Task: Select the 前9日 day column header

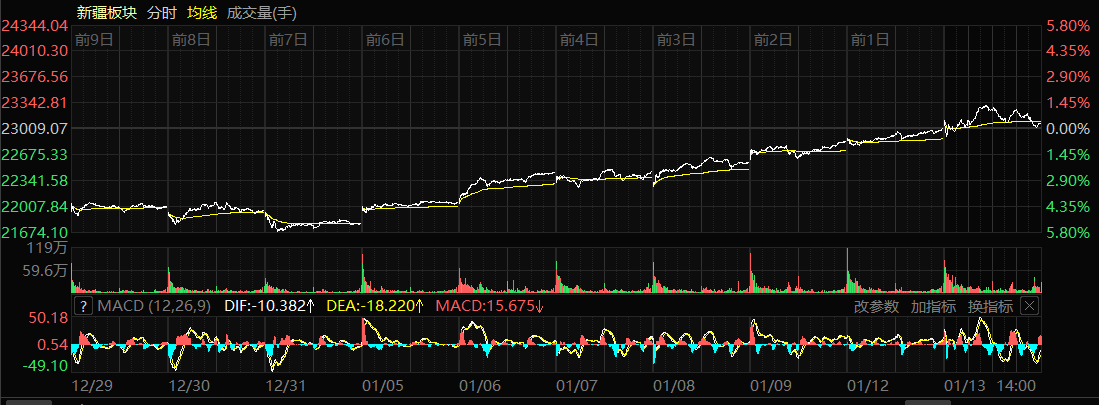Action: click(93, 40)
